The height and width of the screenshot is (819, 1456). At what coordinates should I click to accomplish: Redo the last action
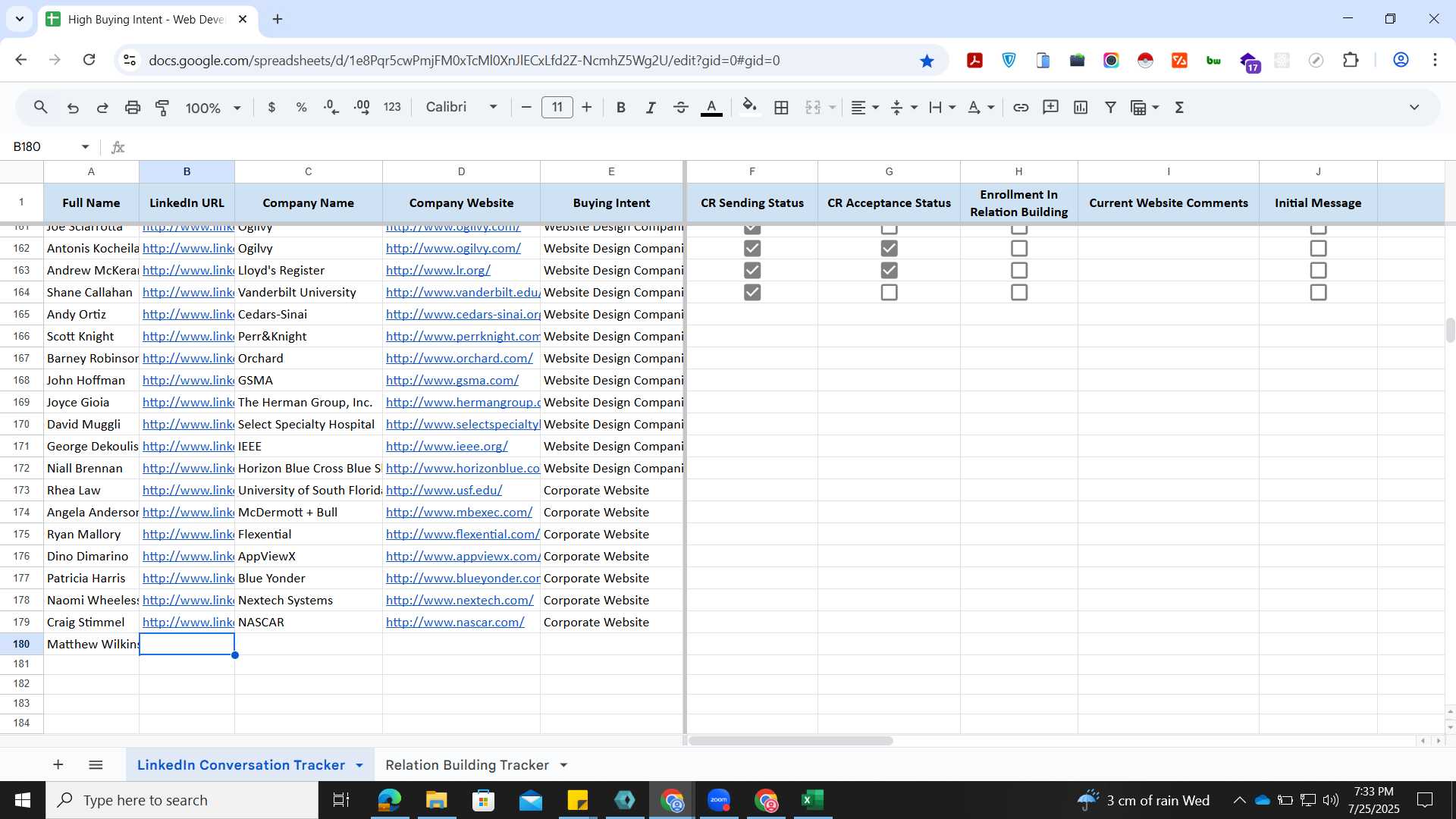pyautogui.click(x=102, y=108)
